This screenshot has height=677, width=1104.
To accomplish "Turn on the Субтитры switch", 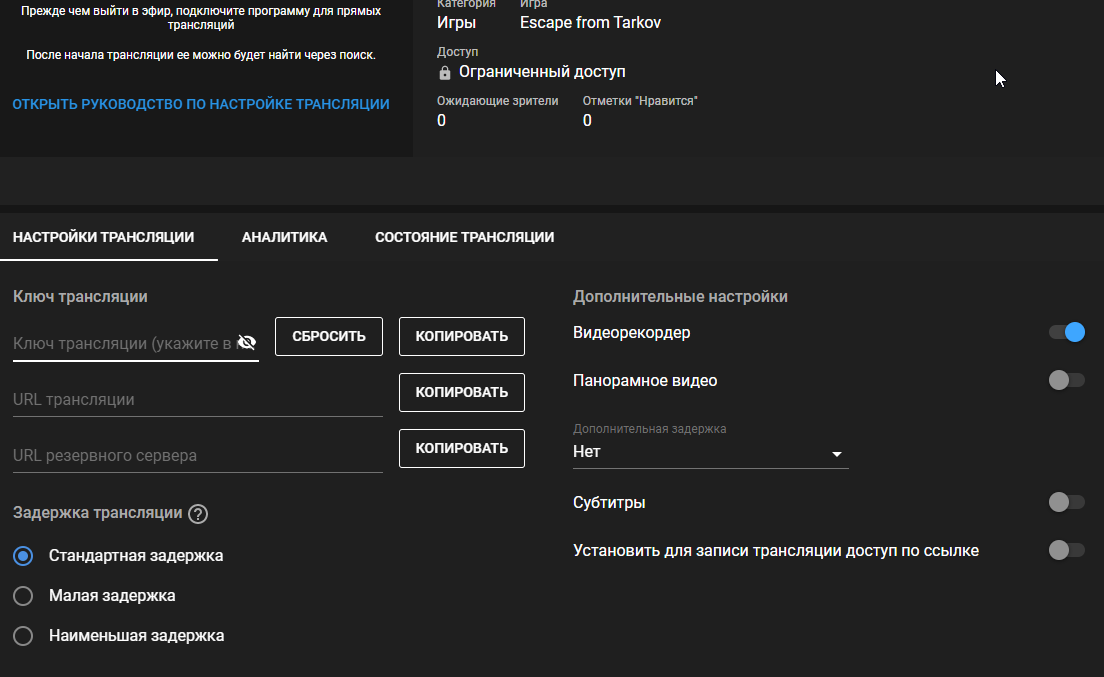I will pyautogui.click(x=1067, y=502).
